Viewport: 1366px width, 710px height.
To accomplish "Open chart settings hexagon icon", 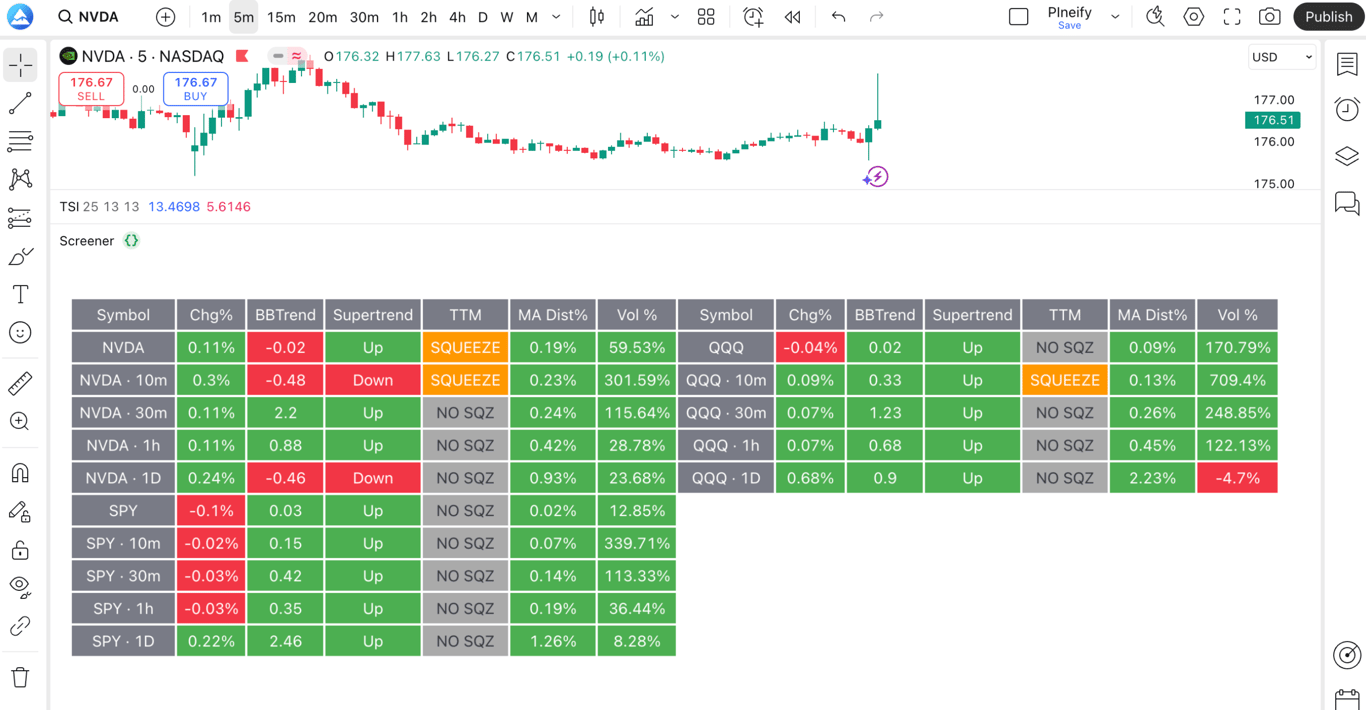I will [x=1193, y=17].
